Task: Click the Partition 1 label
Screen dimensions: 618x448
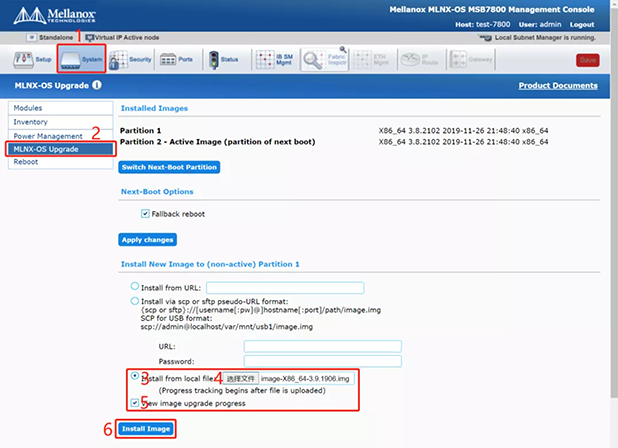Action: pyautogui.click(x=140, y=130)
